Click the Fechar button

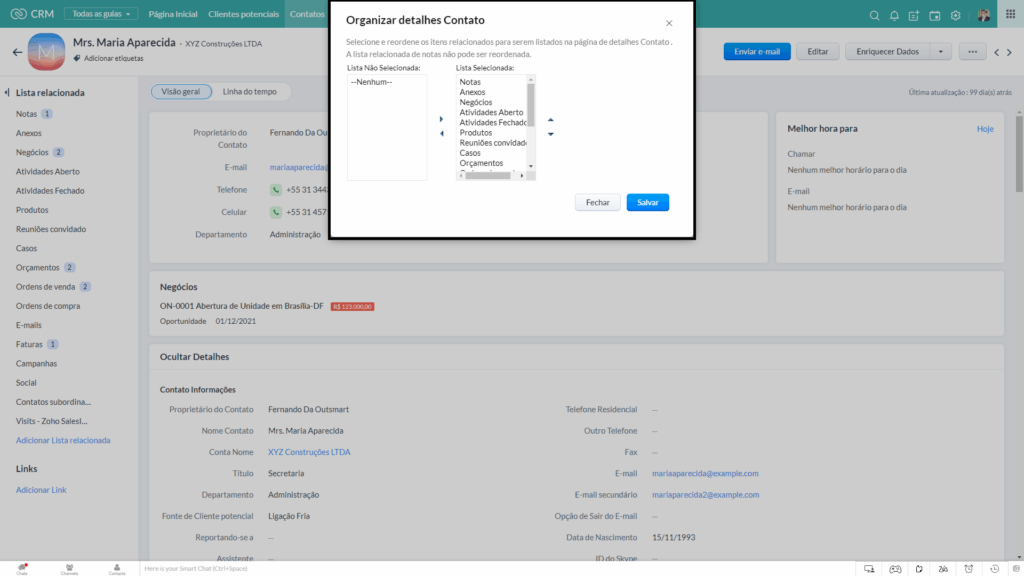[598, 202]
